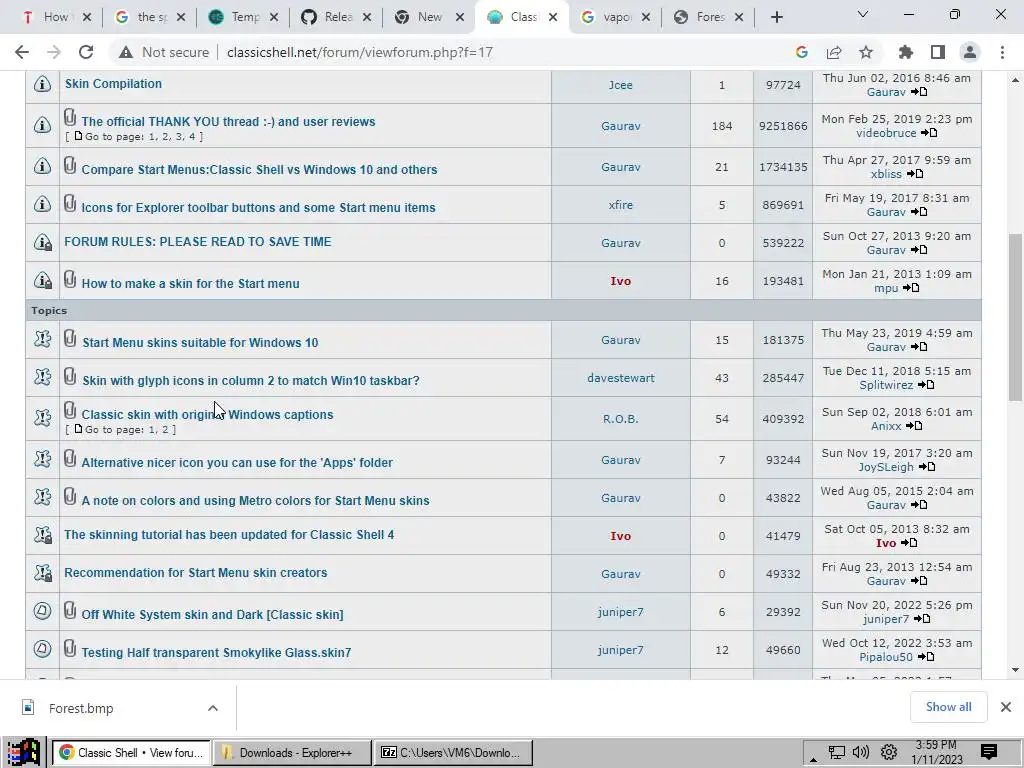Jump to last post by xbliss
Screen dimensions: 1024x768
click(915, 174)
